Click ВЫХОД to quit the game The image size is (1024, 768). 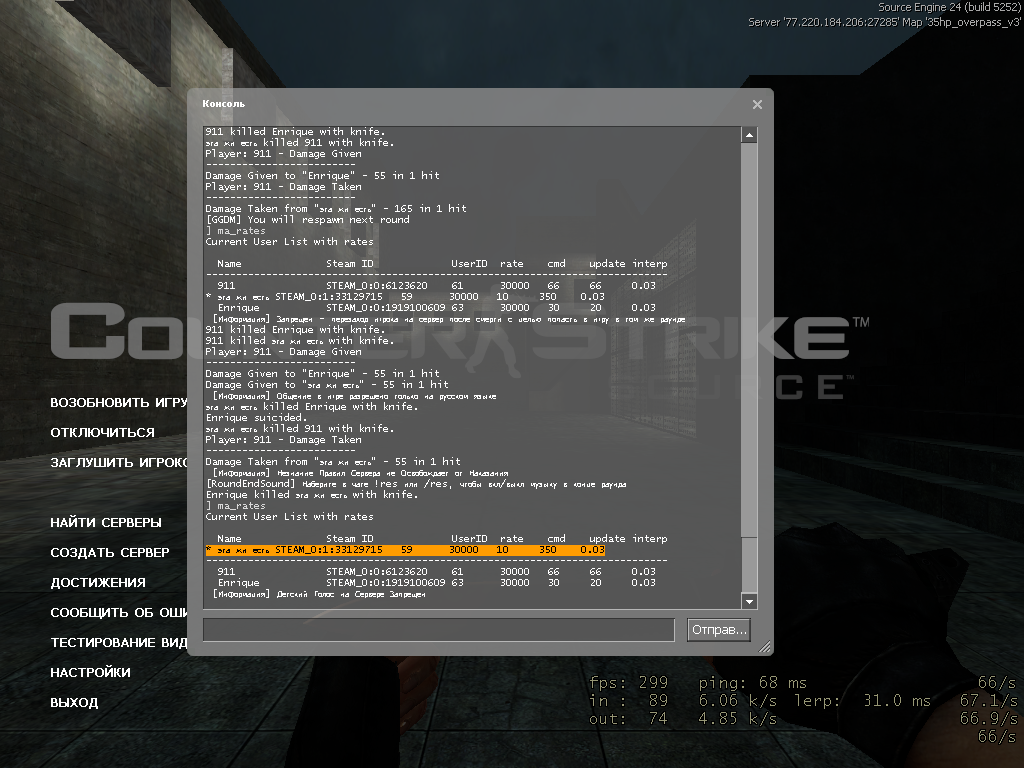point(74,703)
